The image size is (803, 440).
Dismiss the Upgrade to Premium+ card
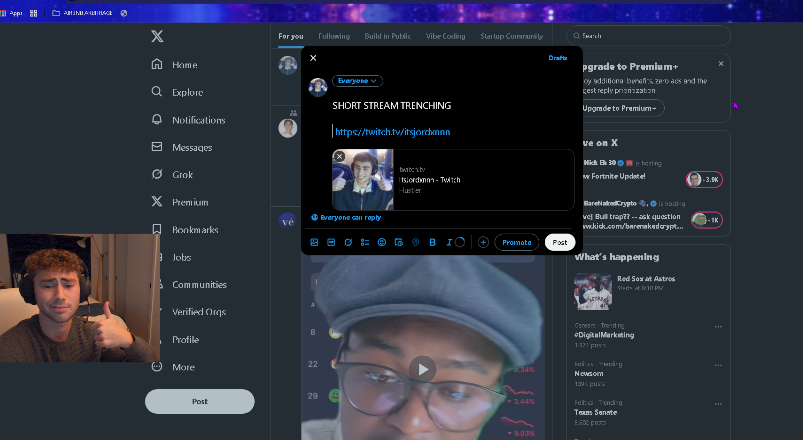click(721, 64)
